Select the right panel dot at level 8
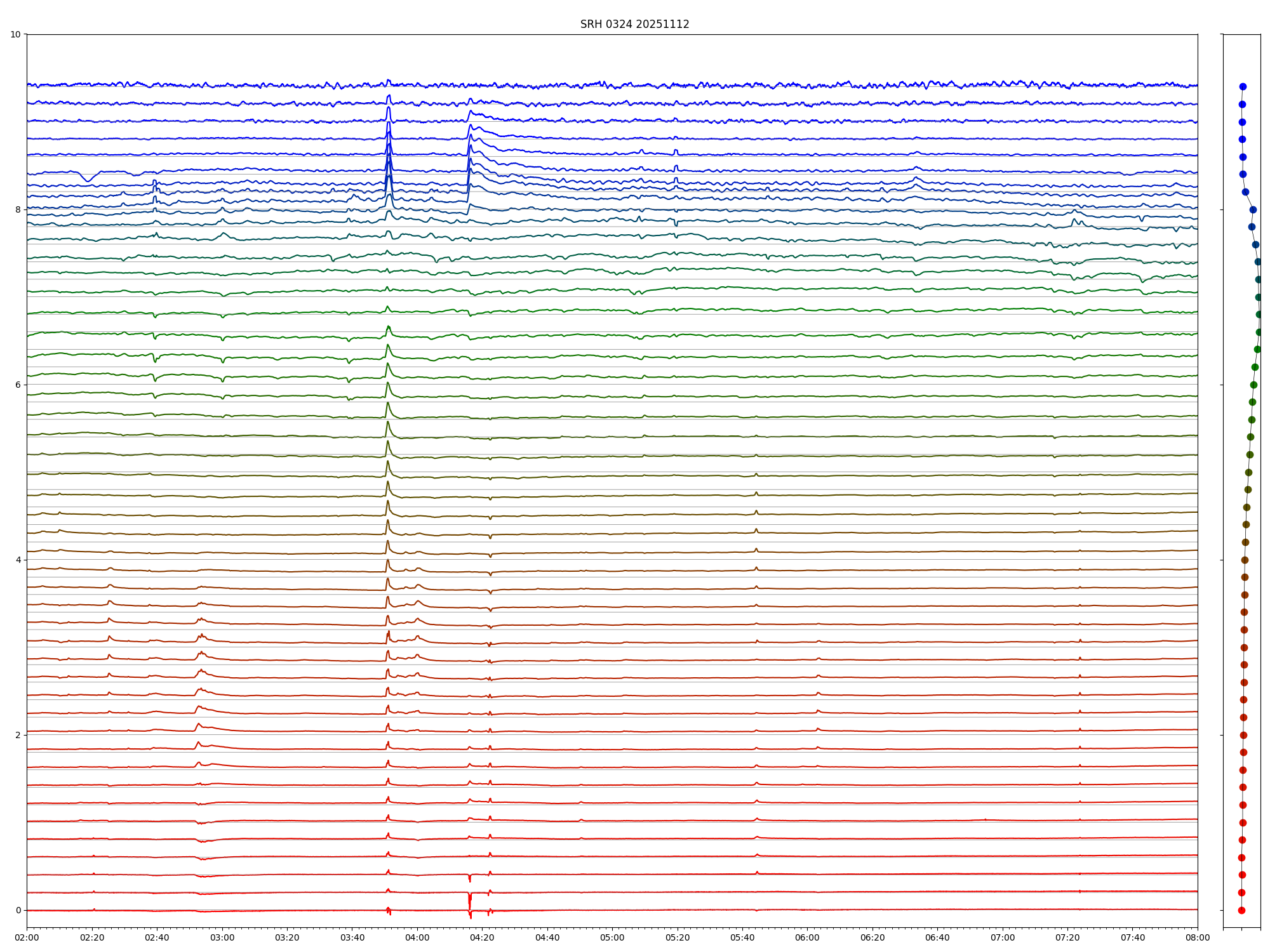1270x952 pixels. pos(1253,209)
